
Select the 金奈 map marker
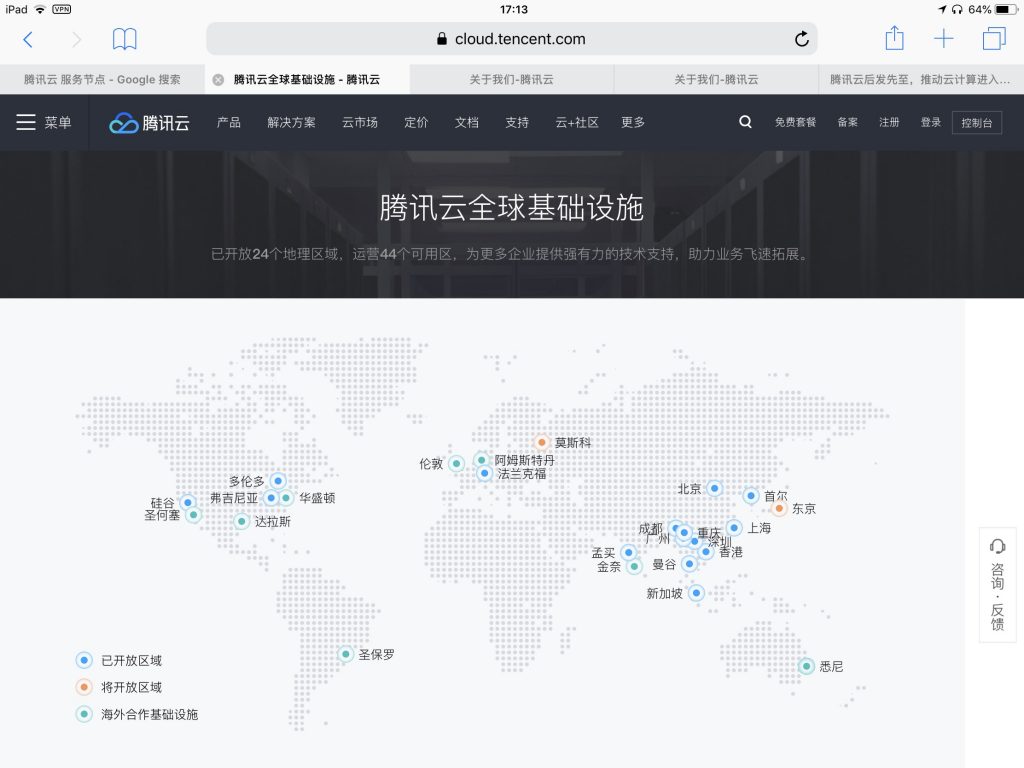634,566
